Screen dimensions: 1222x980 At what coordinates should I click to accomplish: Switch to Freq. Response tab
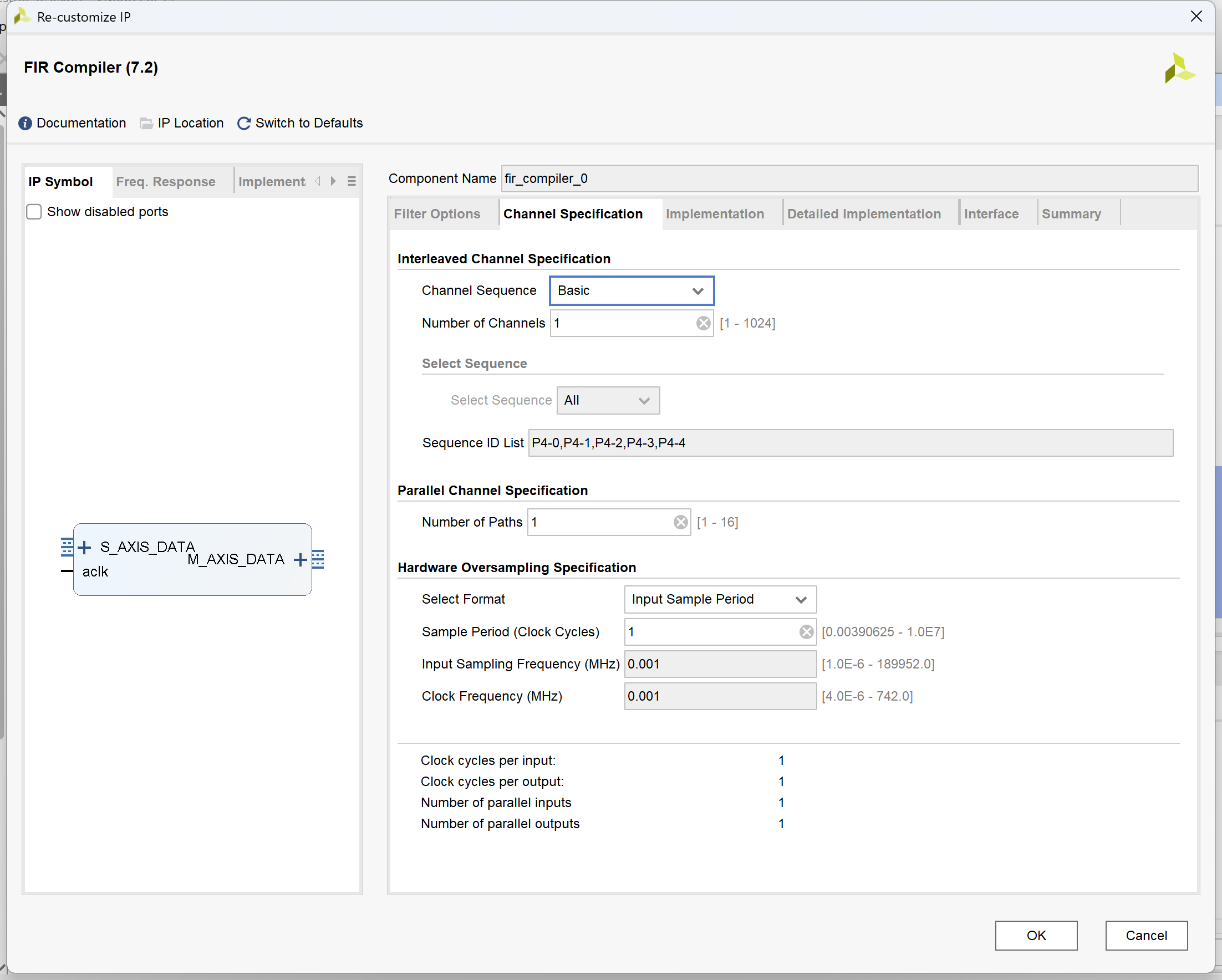coord(166,182)
